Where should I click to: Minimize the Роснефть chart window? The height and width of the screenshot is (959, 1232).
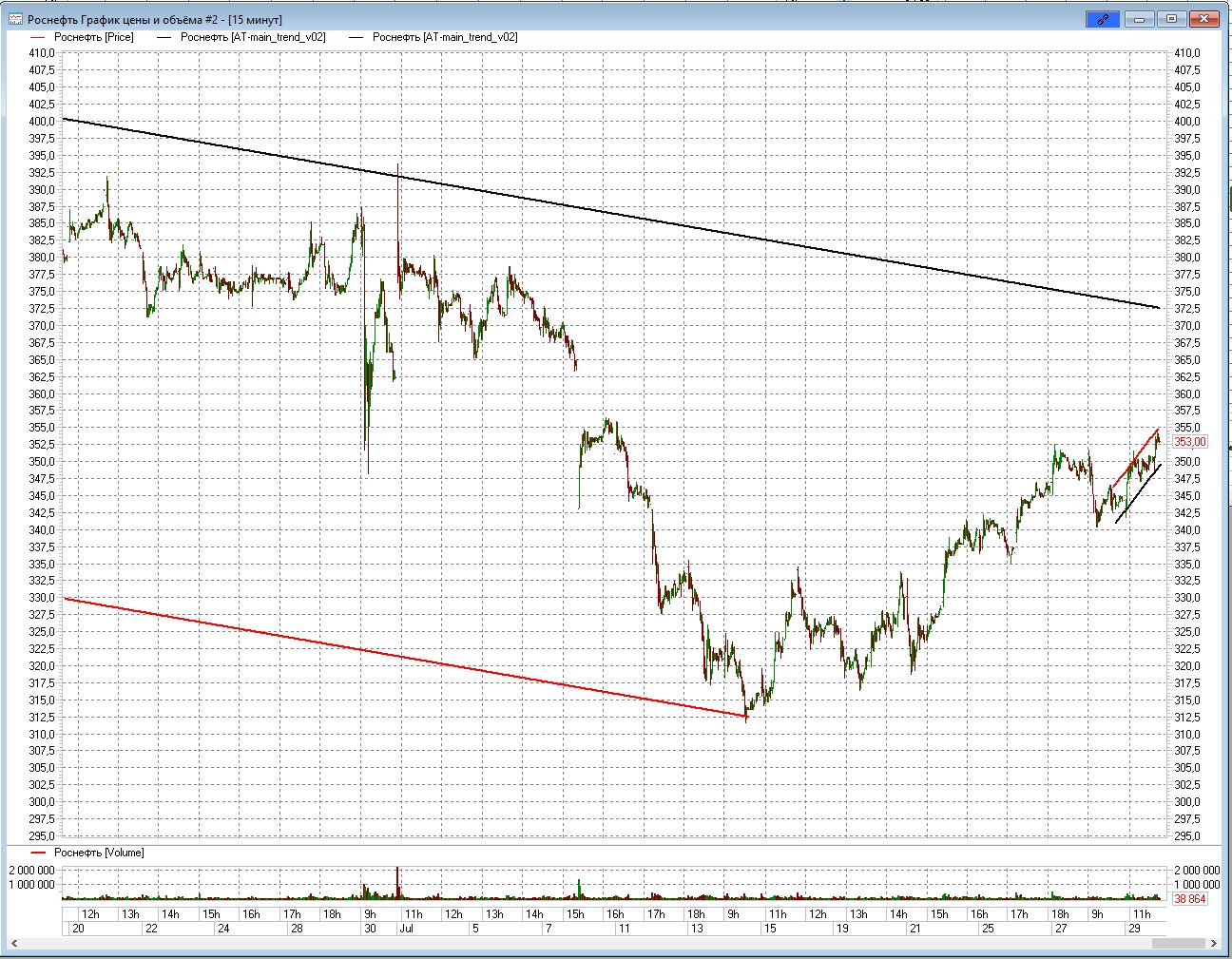pos(1139,19)
